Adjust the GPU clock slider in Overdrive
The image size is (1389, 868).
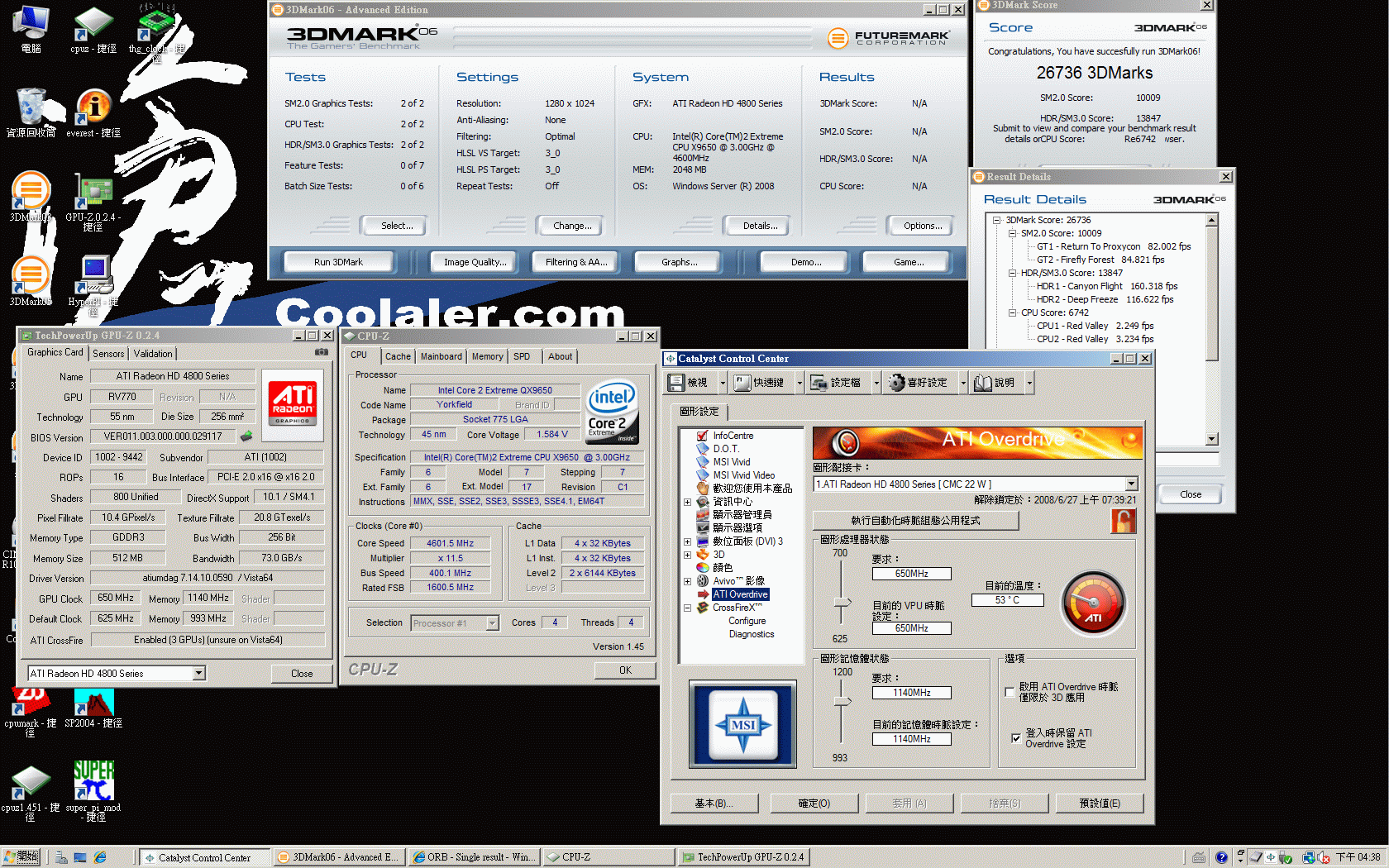[x=842, y=602]
